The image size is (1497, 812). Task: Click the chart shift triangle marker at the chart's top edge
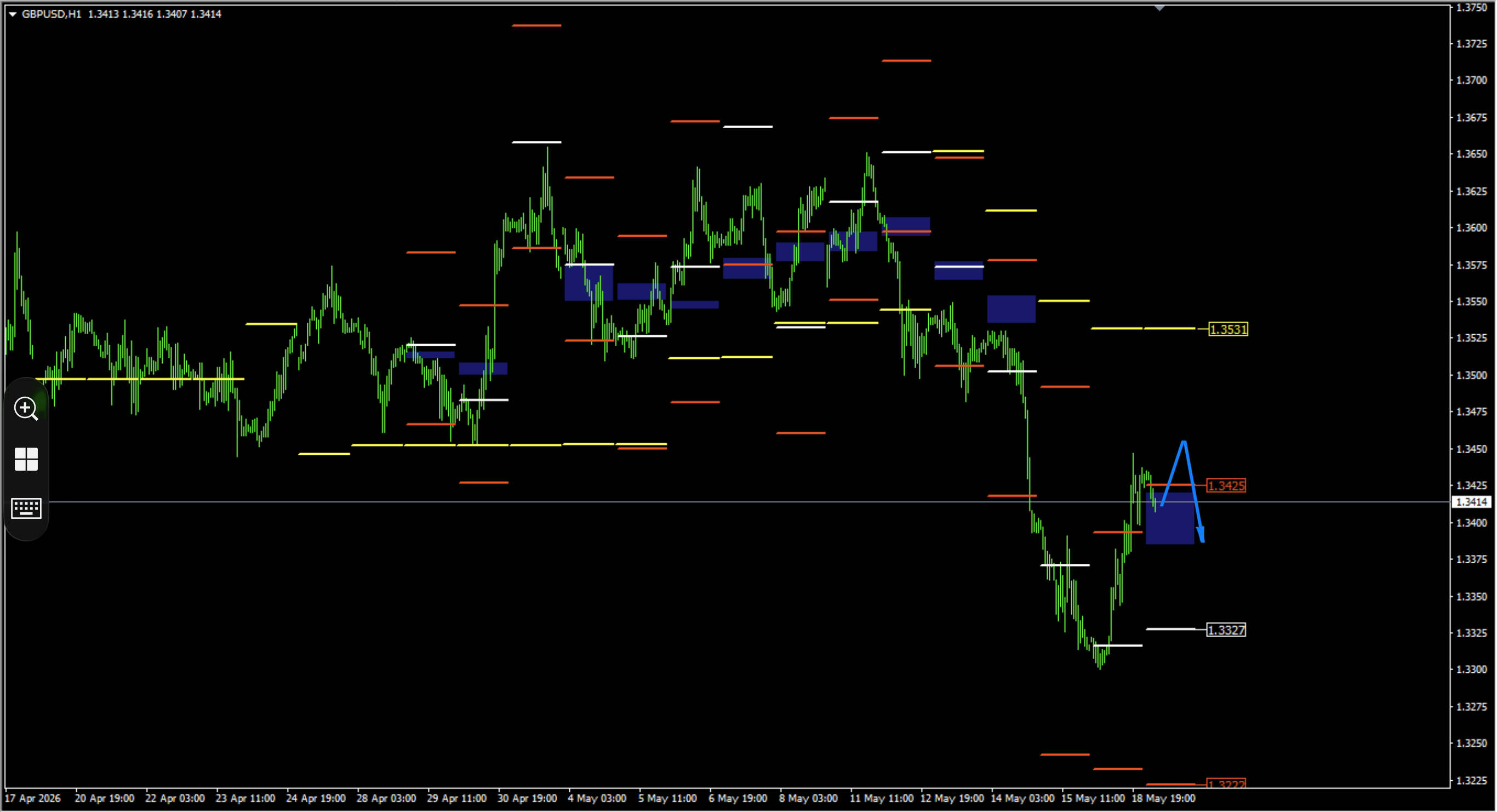1160,8
